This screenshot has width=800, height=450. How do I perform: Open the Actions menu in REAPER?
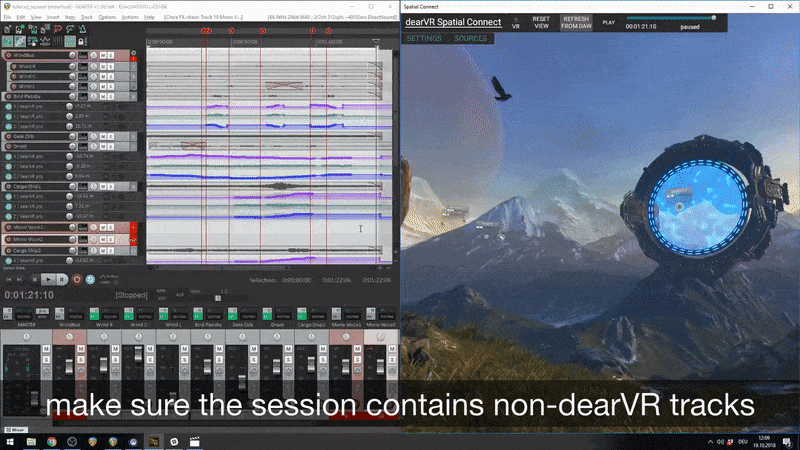click(x=130, y=17)
